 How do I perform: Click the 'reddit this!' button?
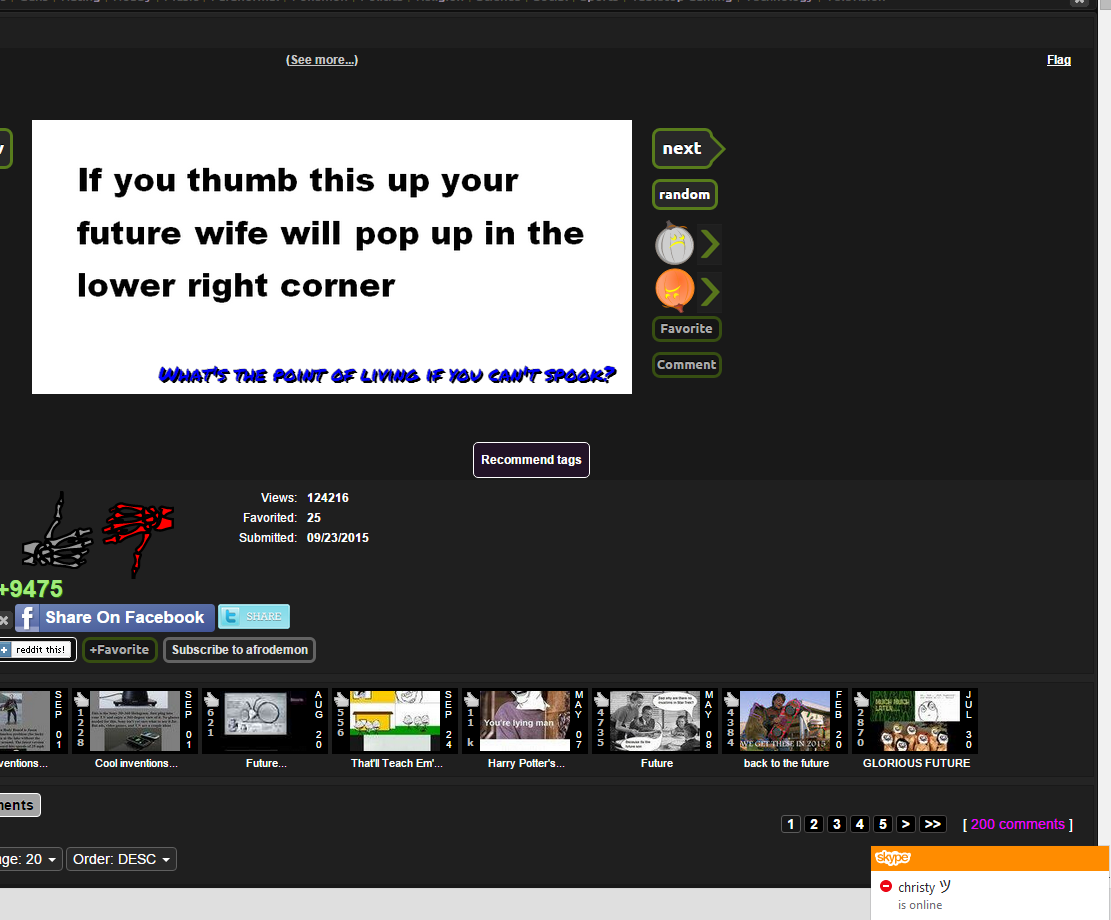(36, 650)
